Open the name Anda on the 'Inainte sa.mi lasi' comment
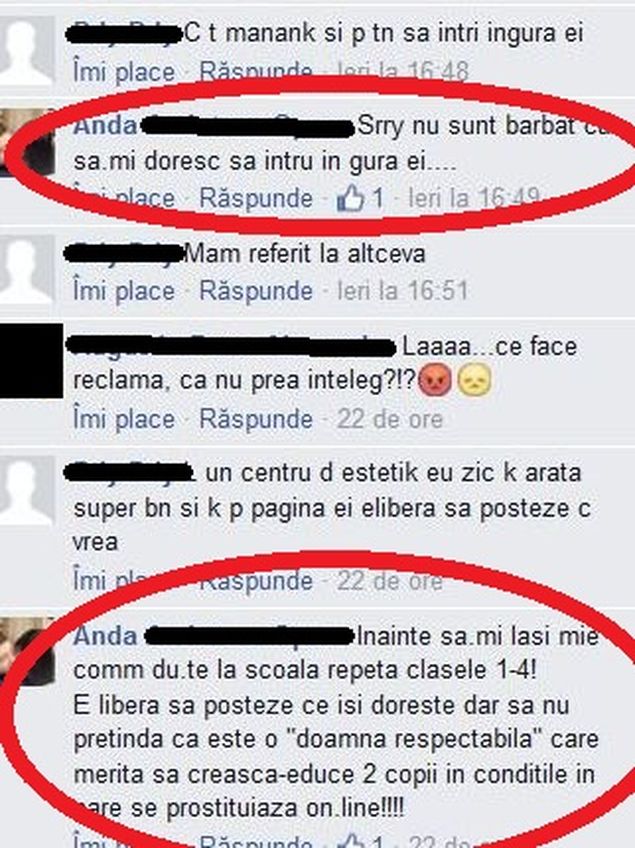635x848 pixels. coord(105,636)
